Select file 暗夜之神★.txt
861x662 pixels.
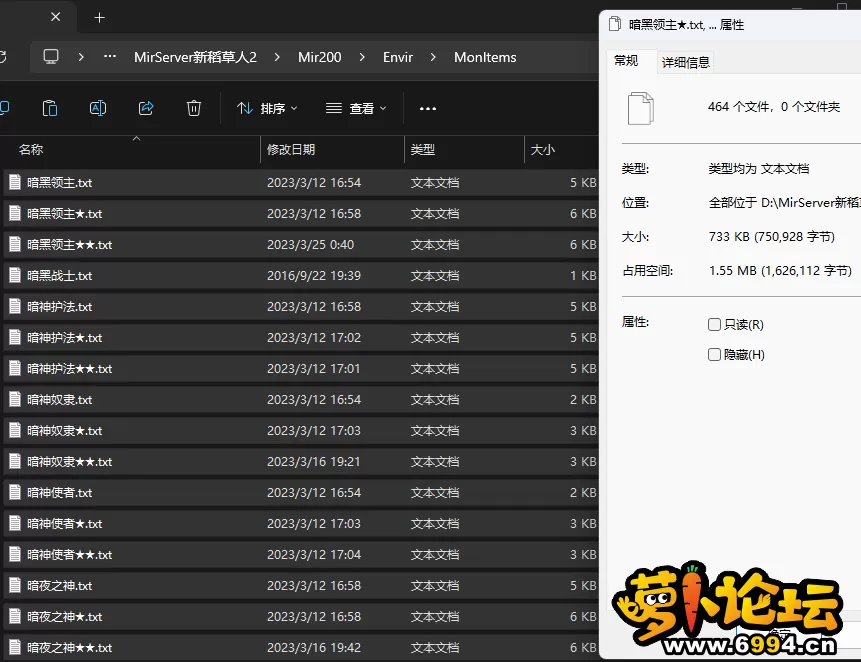(x=64, y=616)
